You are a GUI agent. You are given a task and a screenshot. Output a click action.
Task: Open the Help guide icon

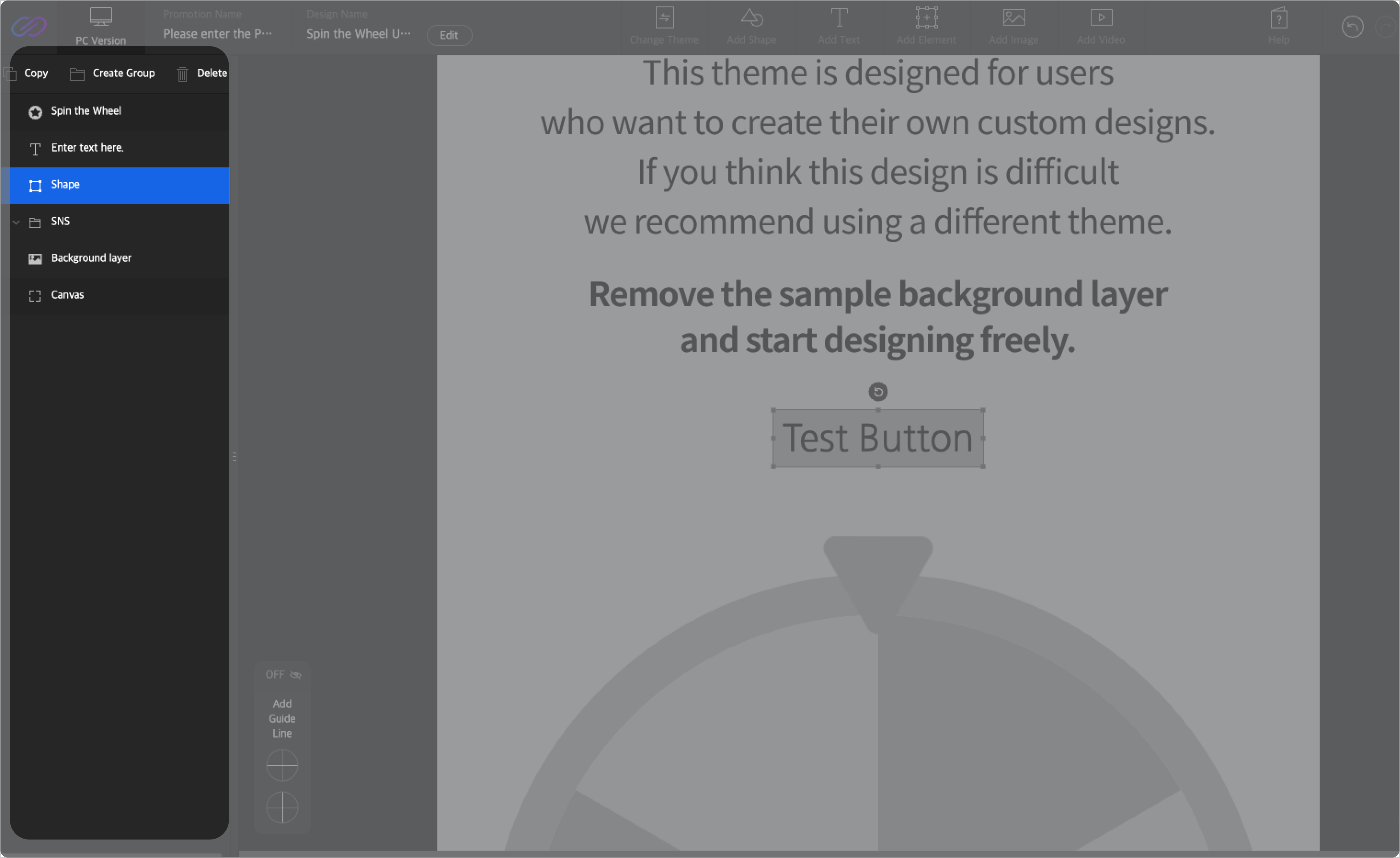(x=1278, y=25)
